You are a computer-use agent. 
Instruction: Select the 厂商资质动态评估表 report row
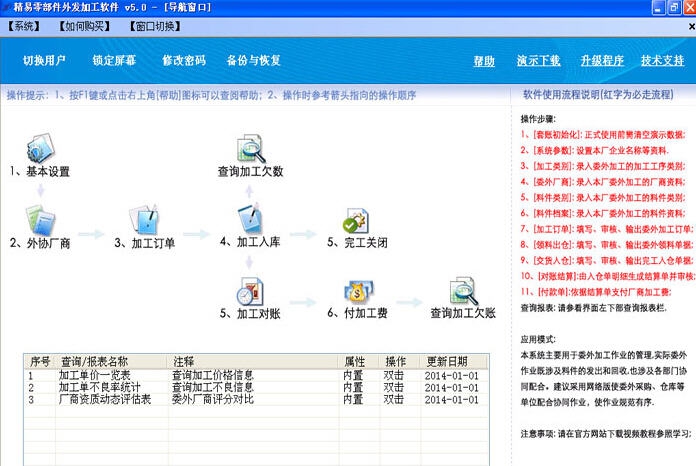[256, 399]
